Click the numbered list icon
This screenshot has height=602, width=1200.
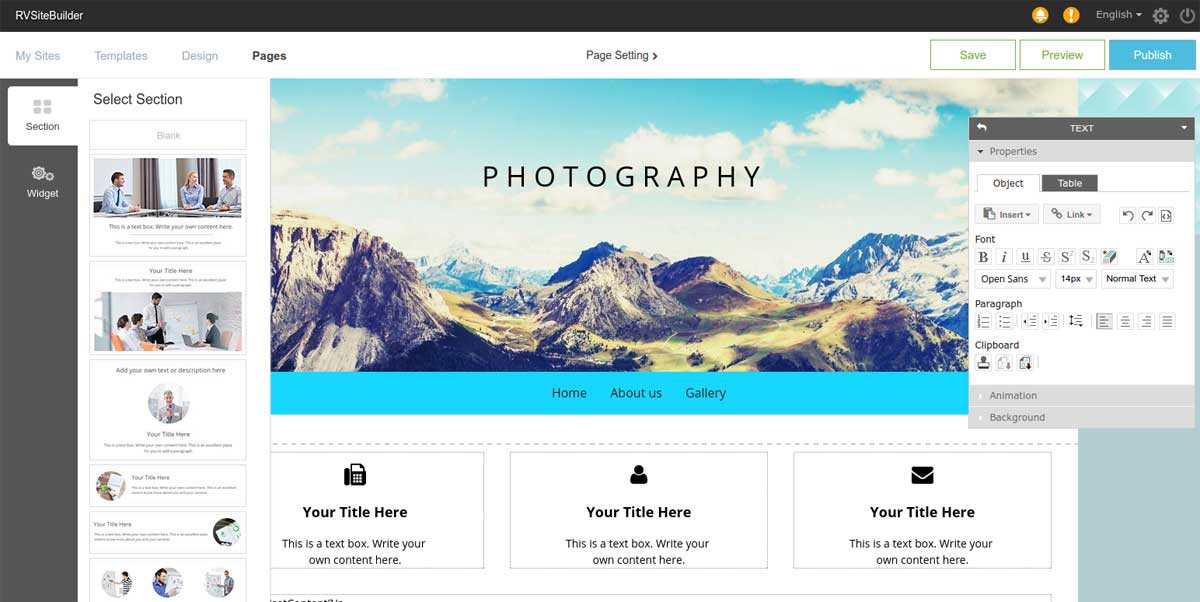tap(983, 321)
